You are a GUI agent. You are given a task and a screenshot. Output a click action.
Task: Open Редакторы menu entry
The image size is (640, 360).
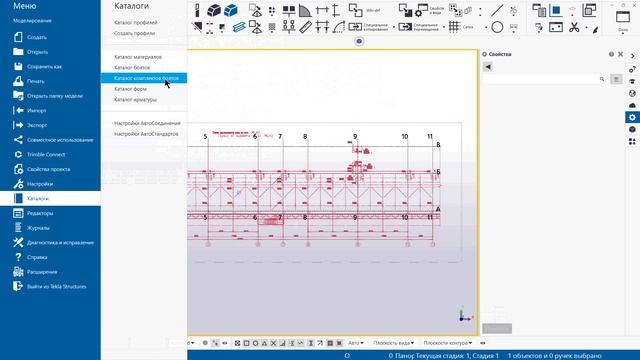[x=50, y=213]
